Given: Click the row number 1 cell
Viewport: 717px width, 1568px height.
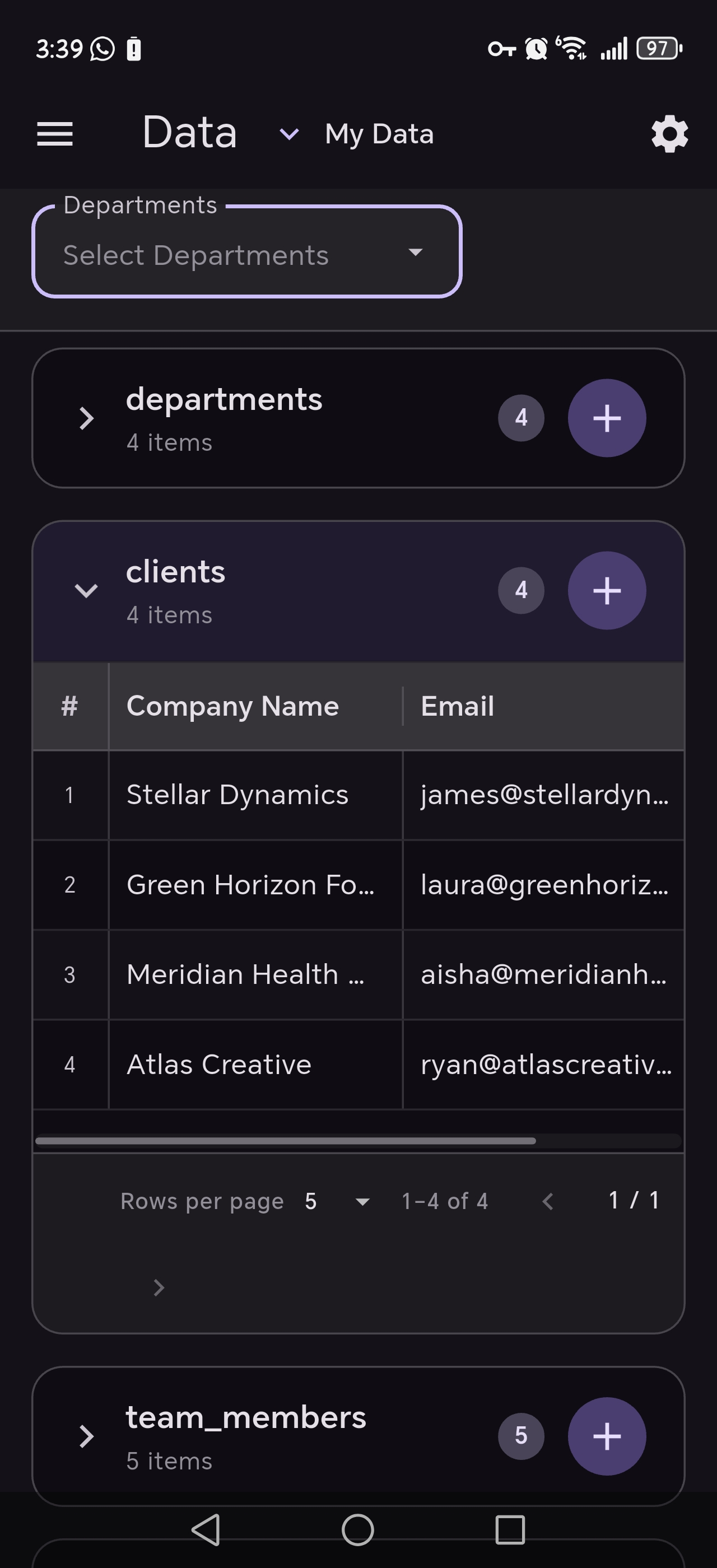Looking at the screenshot, I should tap(69, 795).
